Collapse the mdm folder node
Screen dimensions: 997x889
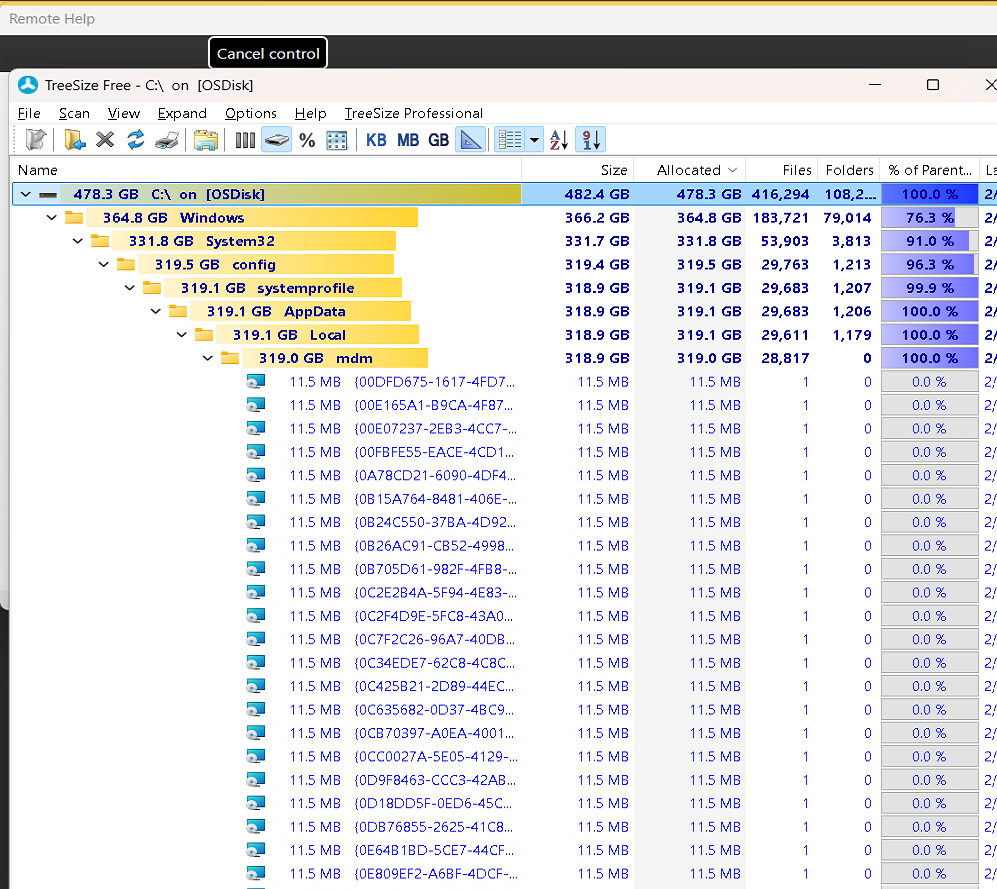click(208, 358)
